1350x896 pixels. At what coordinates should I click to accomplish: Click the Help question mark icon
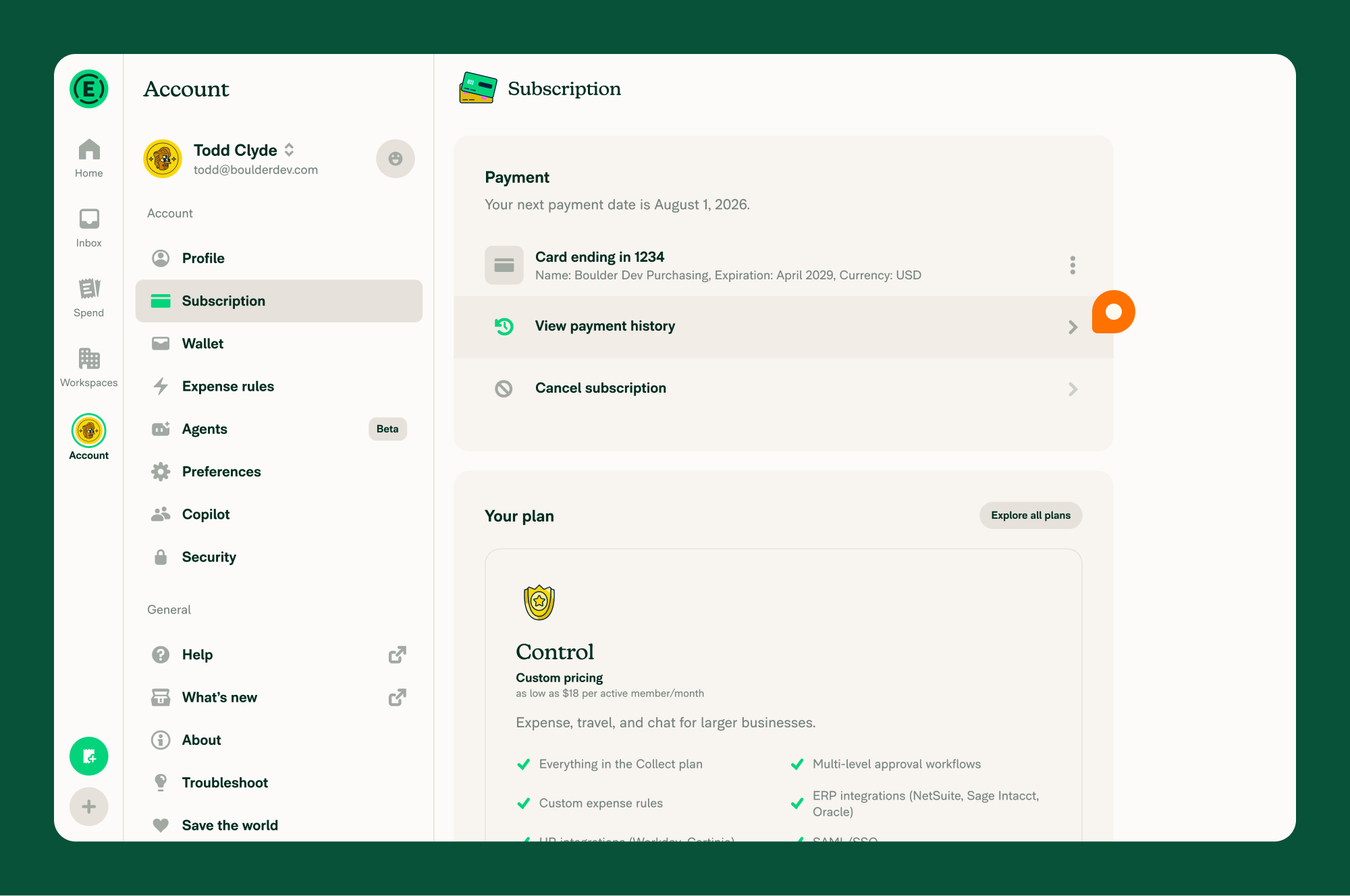(161, 654)
